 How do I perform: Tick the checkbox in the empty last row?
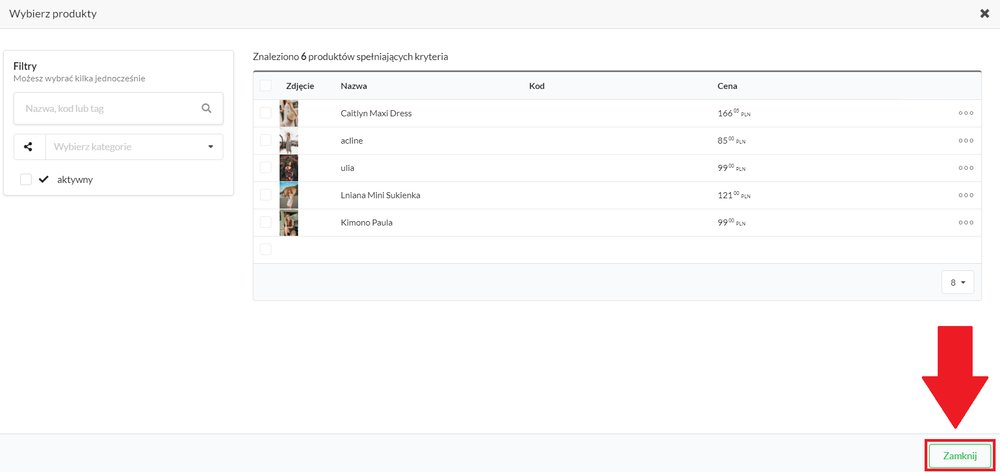(x=265, y=249)
